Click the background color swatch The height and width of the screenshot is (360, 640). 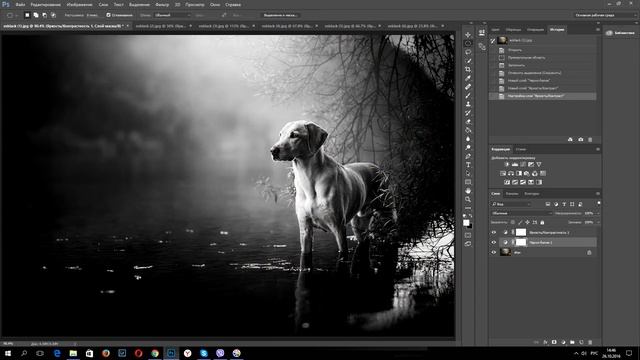[470, 225]
